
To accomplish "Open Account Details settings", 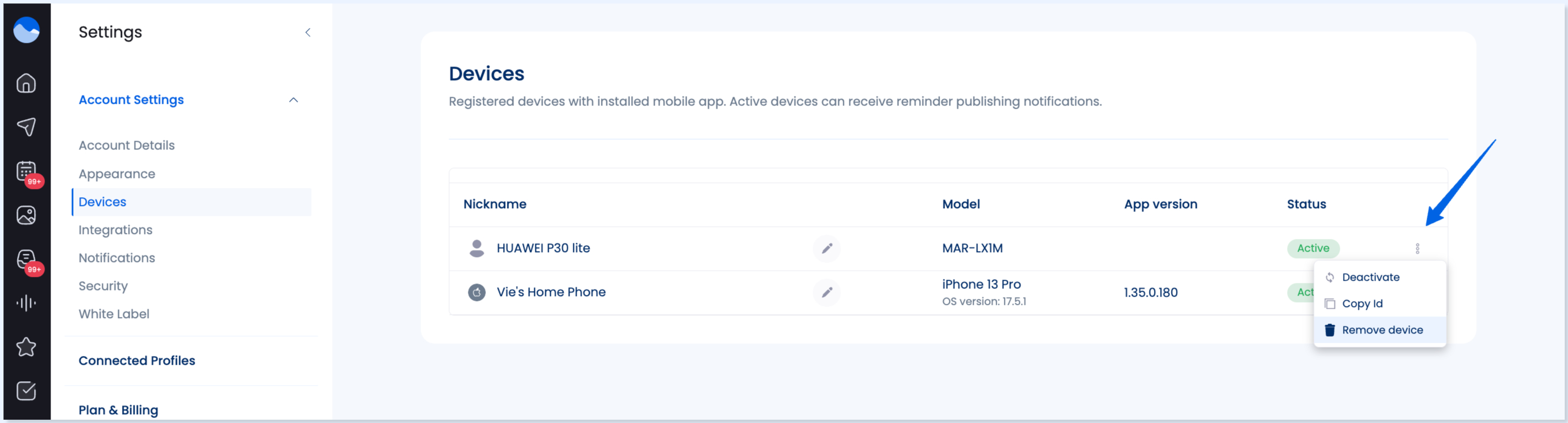I will [x=126, y=146].
